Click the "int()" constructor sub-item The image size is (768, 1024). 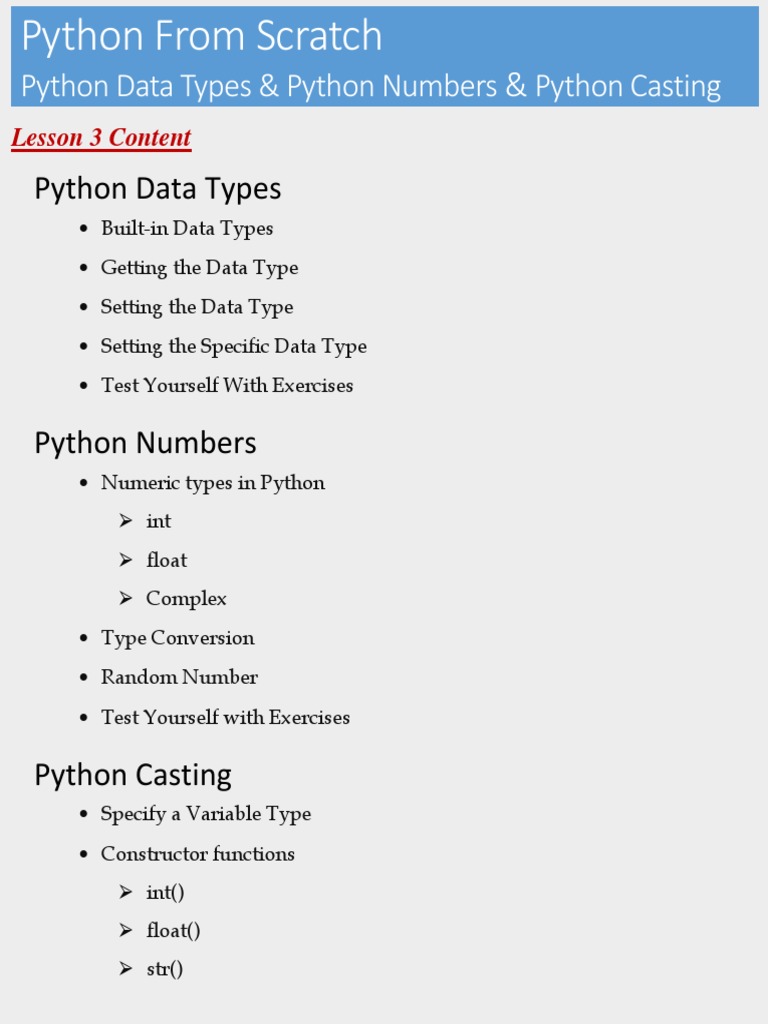tap(165, 893)
